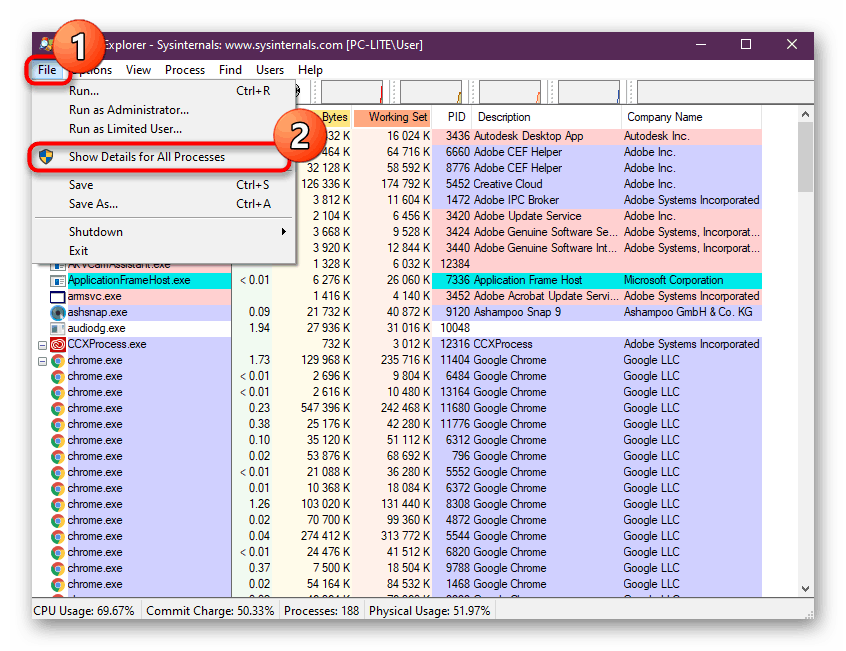This screenshot has width=846, height=651.
Task: Click the first CPU history graph in toolbar
Action: click(352, 92)
